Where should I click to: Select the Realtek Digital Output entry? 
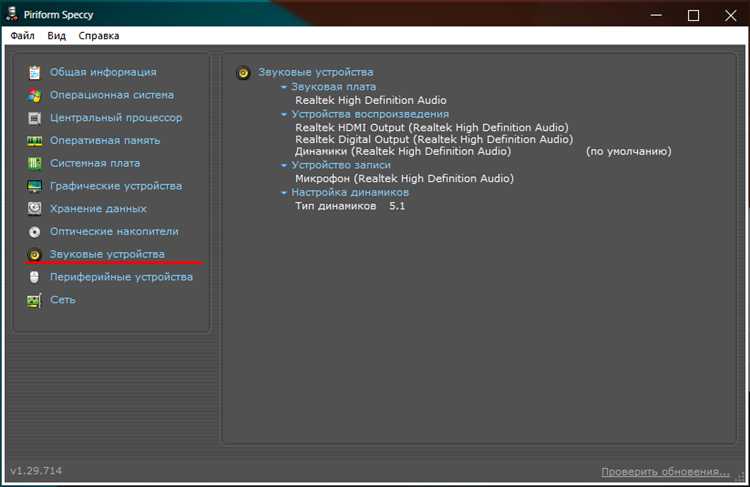[434, 139]
